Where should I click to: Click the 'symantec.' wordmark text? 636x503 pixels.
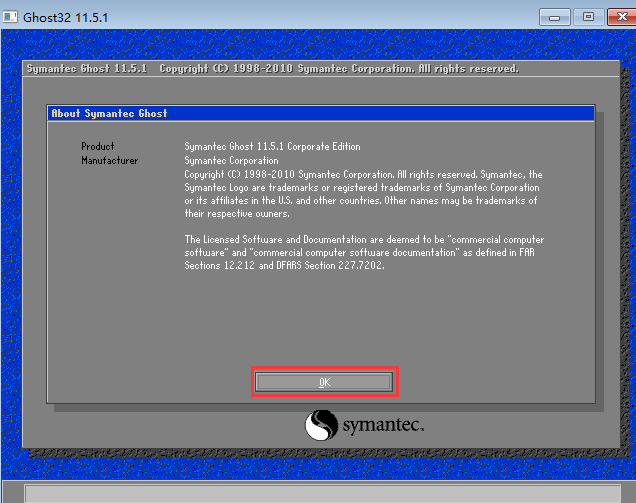coord(383,426)
